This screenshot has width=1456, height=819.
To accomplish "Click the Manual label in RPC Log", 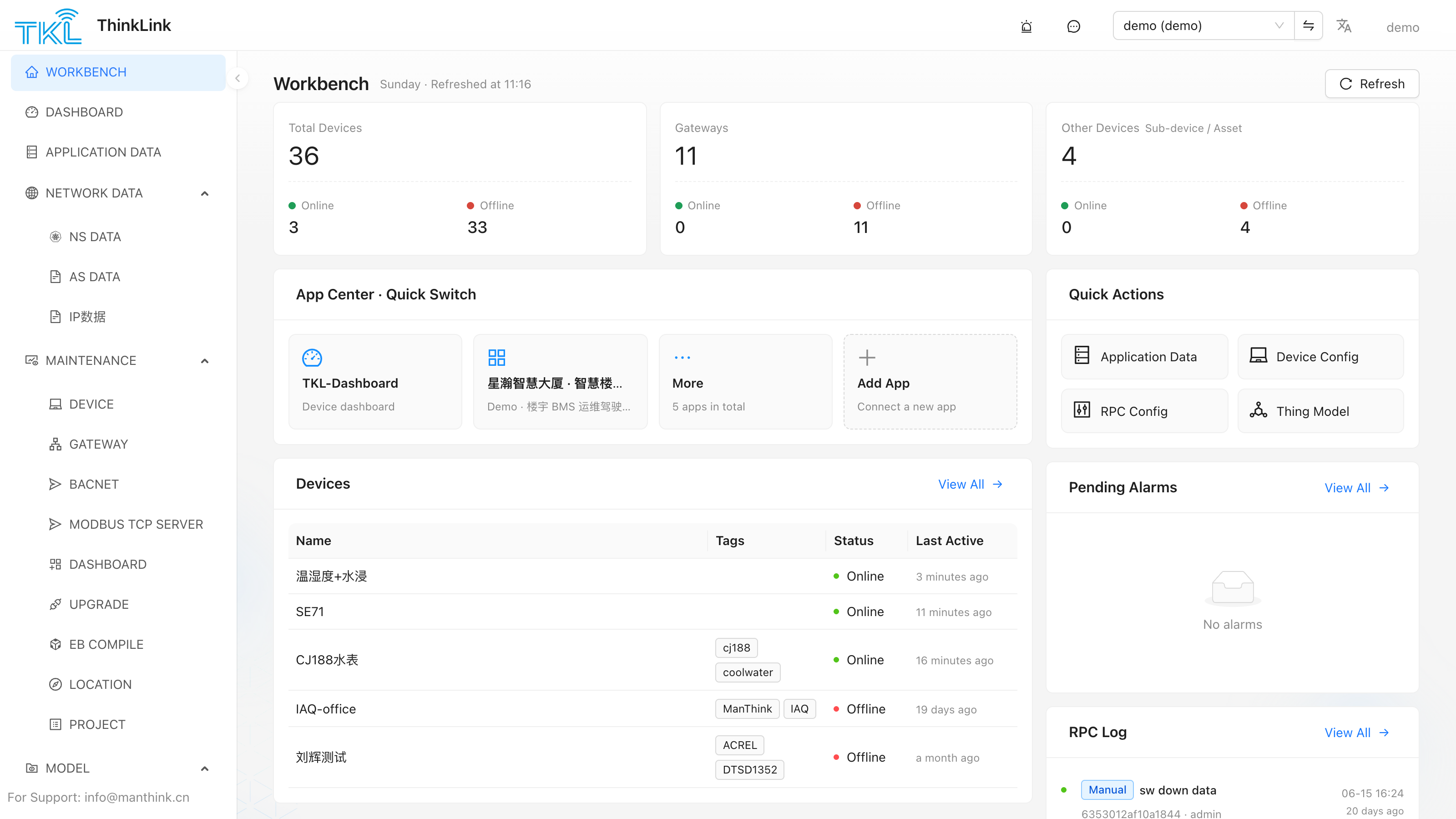I will tap(1107, 789).
